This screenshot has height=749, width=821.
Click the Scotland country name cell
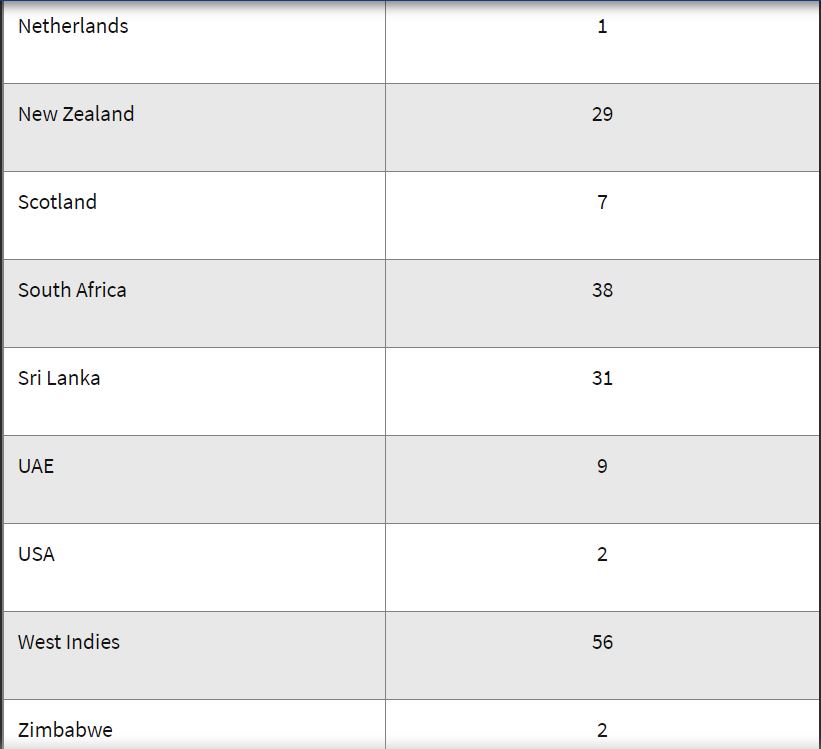click(57, 202)
